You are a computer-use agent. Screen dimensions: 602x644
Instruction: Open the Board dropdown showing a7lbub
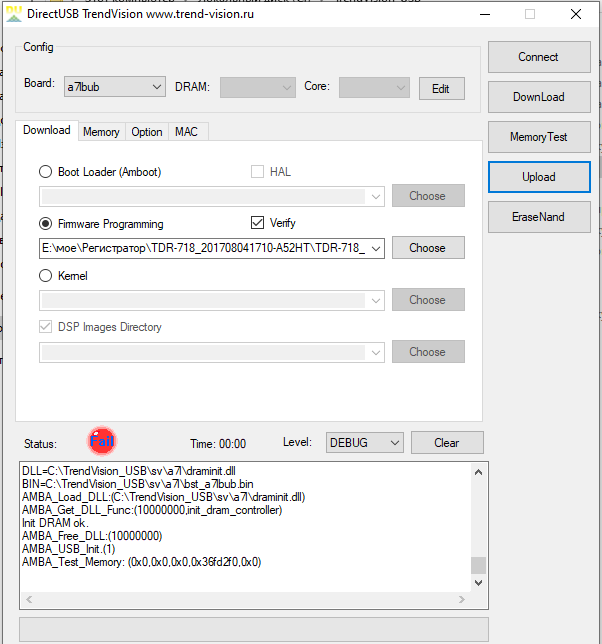coord(114,87)
